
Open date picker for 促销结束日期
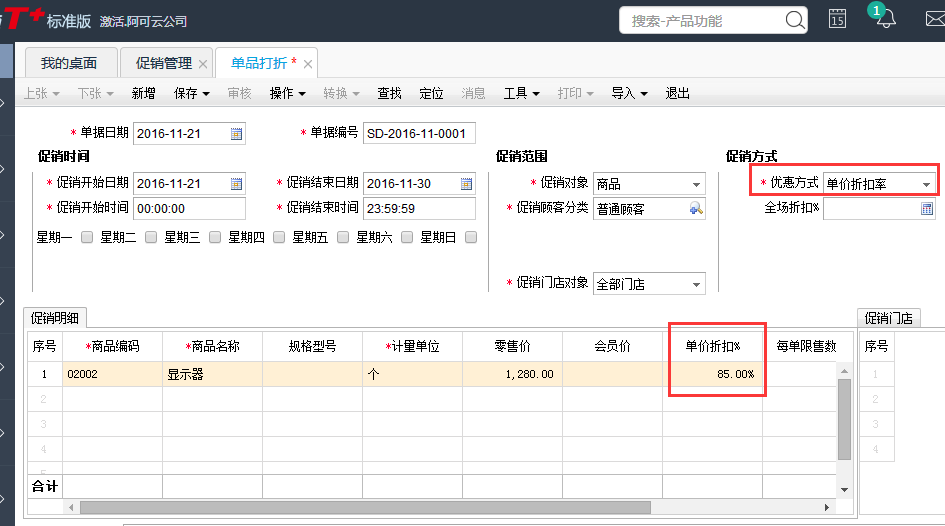pos(466,184)
